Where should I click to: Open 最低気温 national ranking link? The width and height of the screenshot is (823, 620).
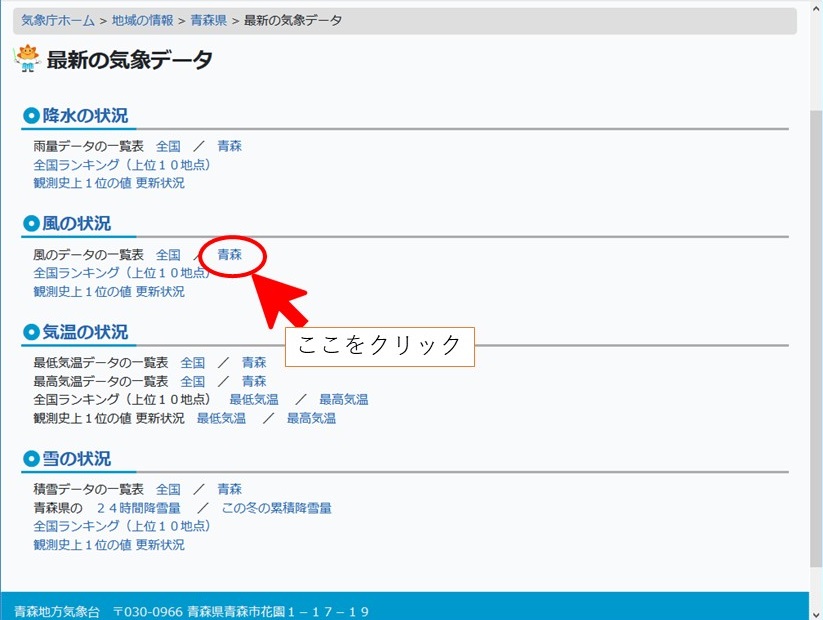254,400
